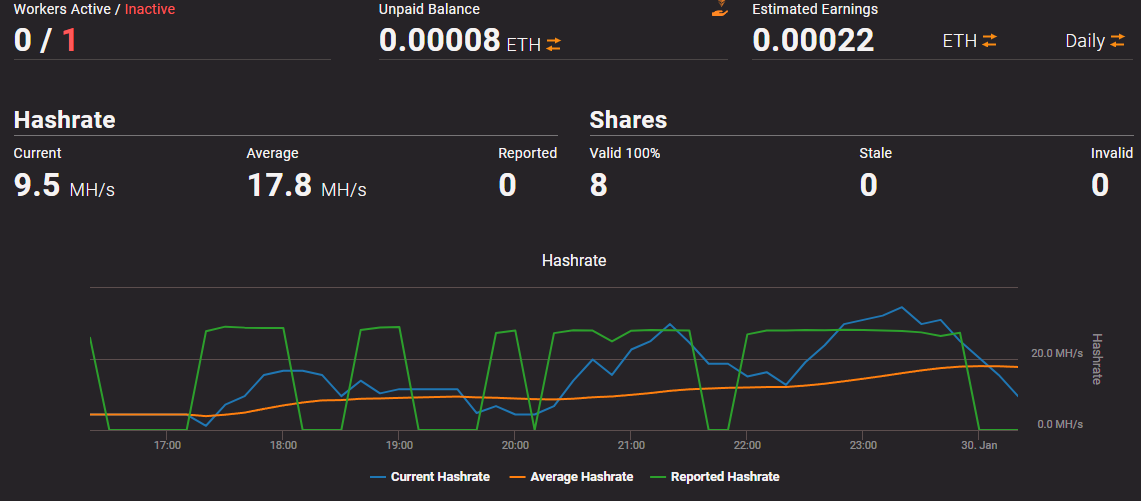
Task: Click the payout hand icon above Unpaid Balance
Action: (720, 9)
